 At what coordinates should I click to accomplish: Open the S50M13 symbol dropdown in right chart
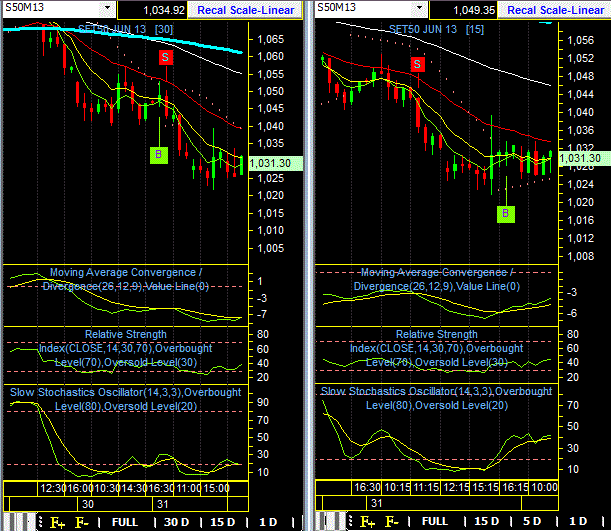(419, 7)
